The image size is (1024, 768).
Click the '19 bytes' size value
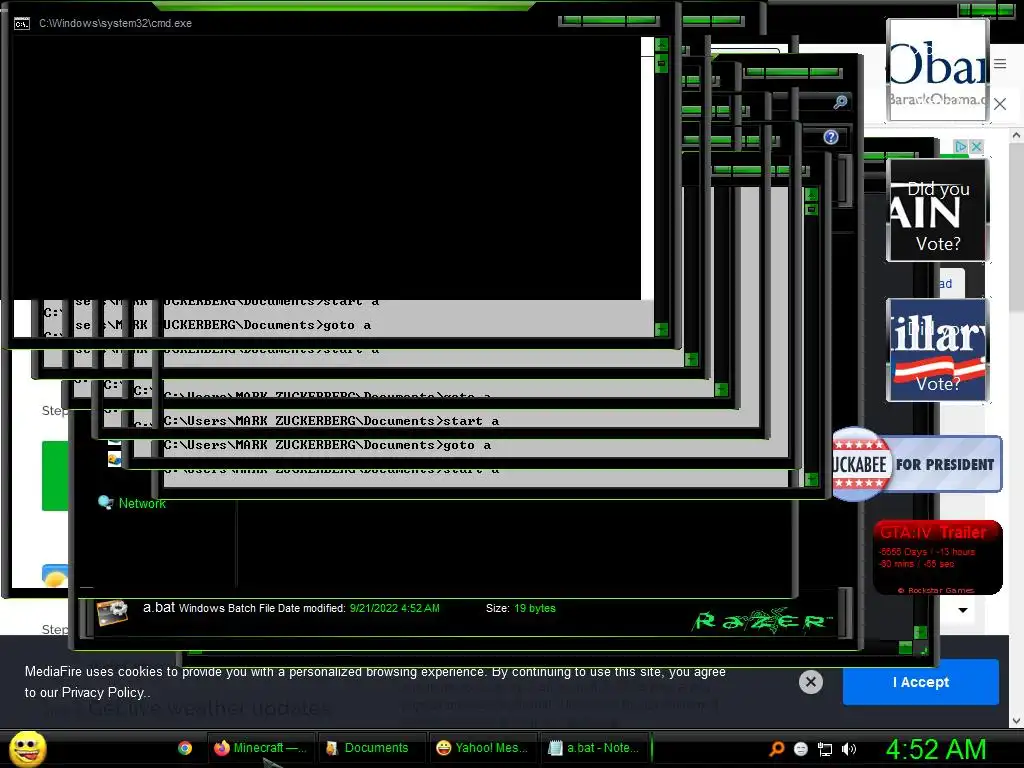[x=535, y=608]
